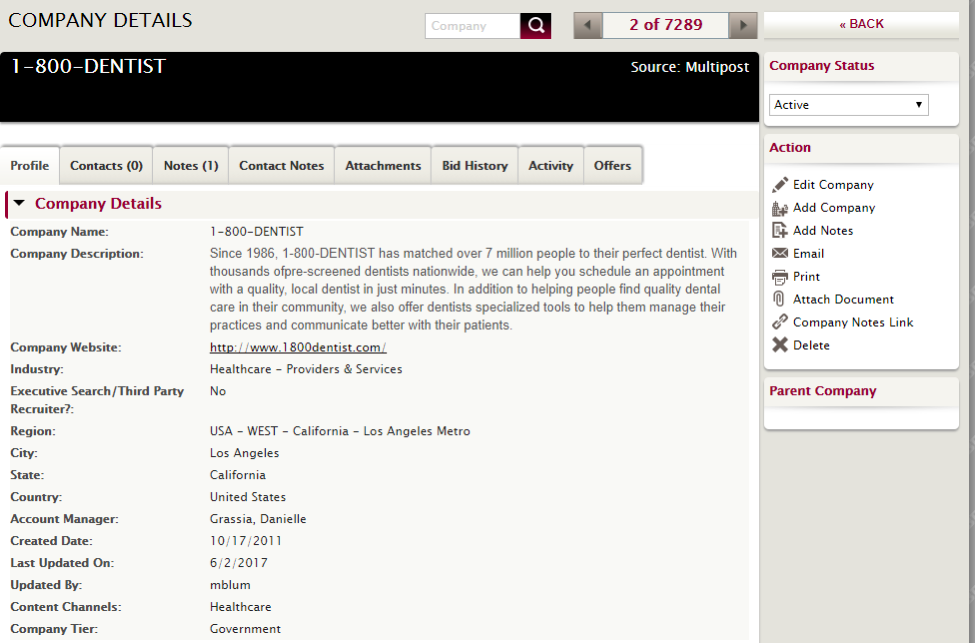975x643 pixels.
Task: Click the '10/17/2011' created date value
Action: (246, 541)
